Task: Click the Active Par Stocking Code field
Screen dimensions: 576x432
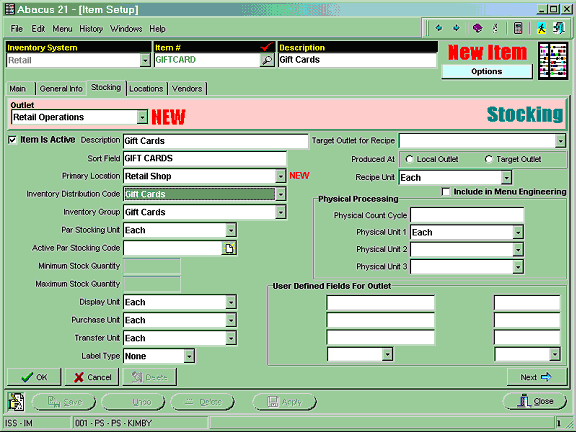Action: pos(173,248)
